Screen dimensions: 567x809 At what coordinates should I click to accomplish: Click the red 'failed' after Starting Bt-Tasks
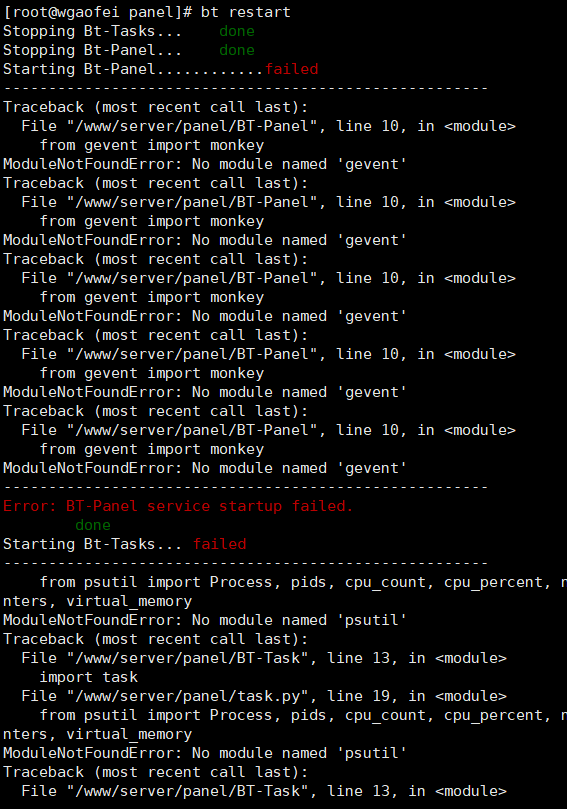(220, 544)
